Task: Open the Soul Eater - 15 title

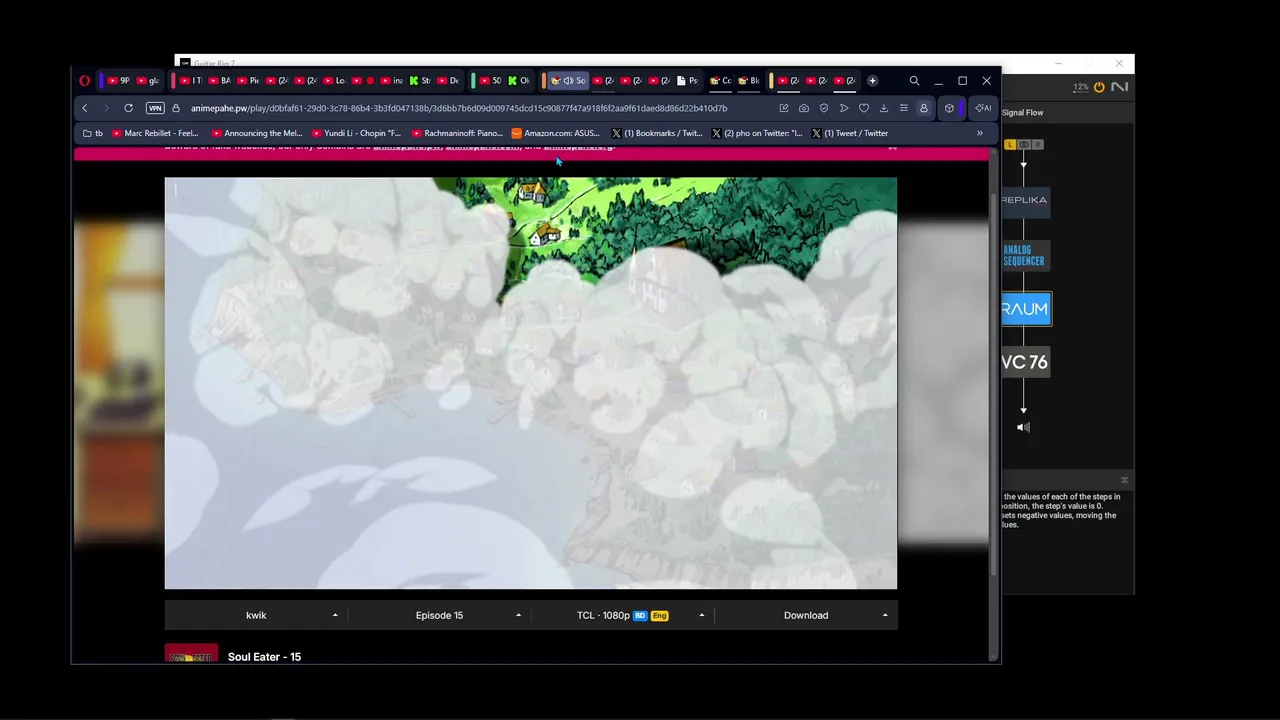Action: click(264, 657)
